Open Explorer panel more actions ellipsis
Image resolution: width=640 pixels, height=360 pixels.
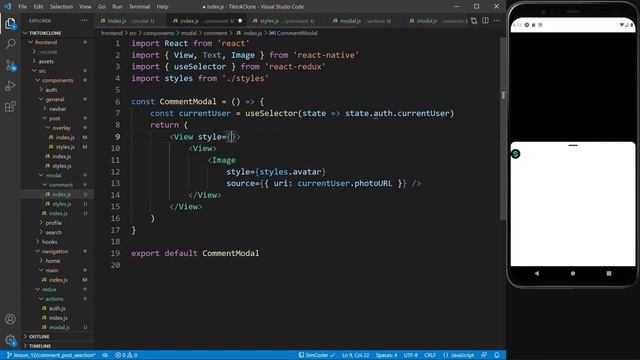coord(84,20)
